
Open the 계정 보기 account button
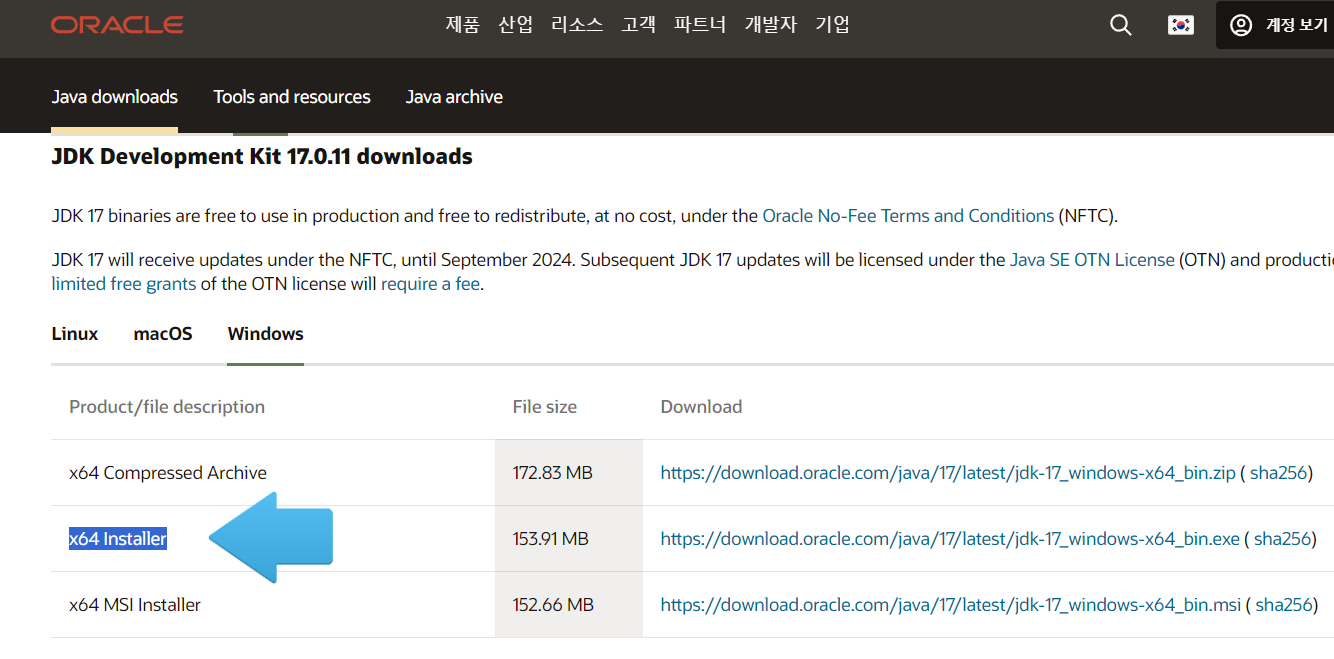[1275, 25]
